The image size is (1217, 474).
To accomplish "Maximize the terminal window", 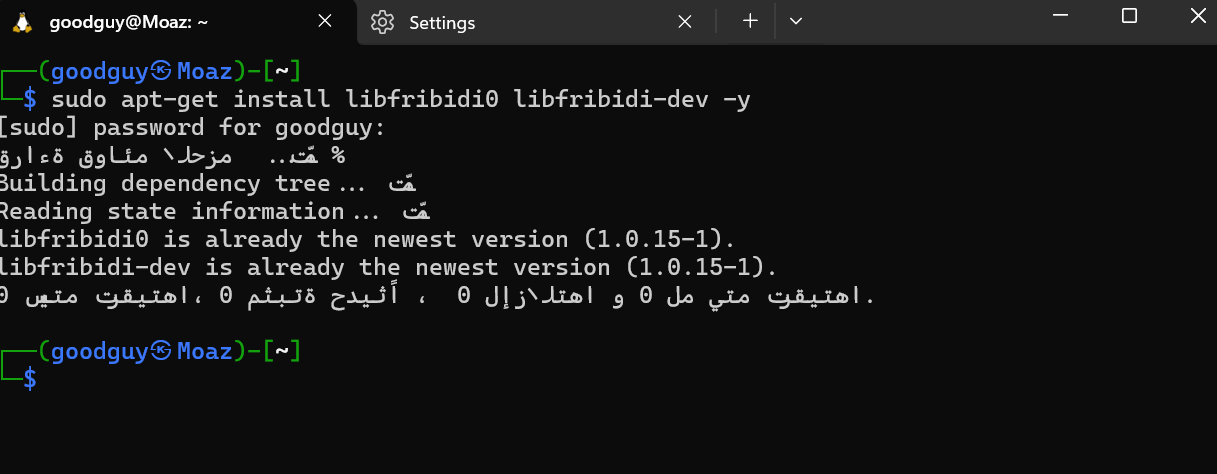I will pos(1129,16).
